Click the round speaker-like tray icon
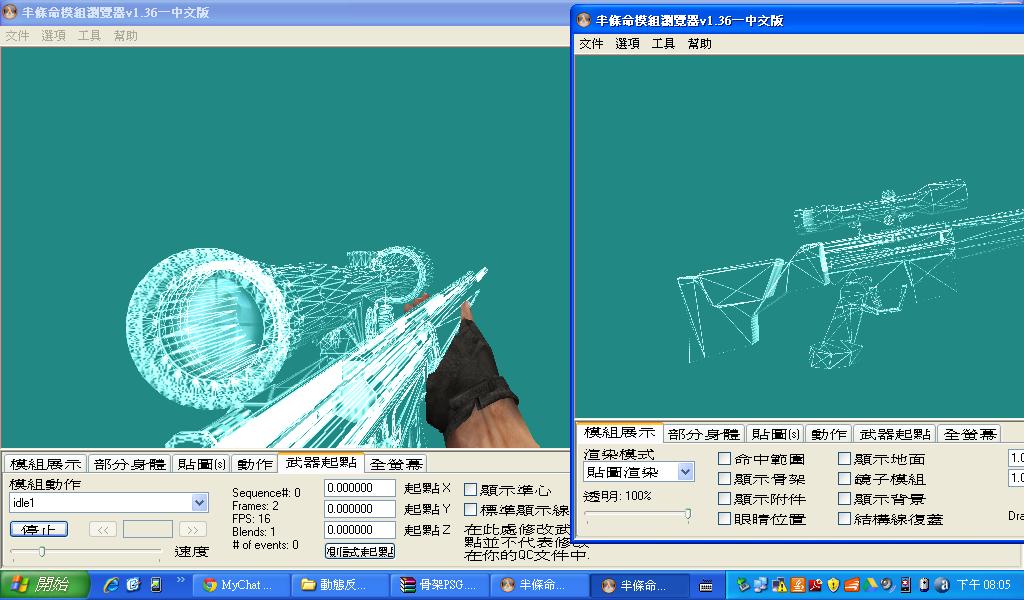 (887, 585)
